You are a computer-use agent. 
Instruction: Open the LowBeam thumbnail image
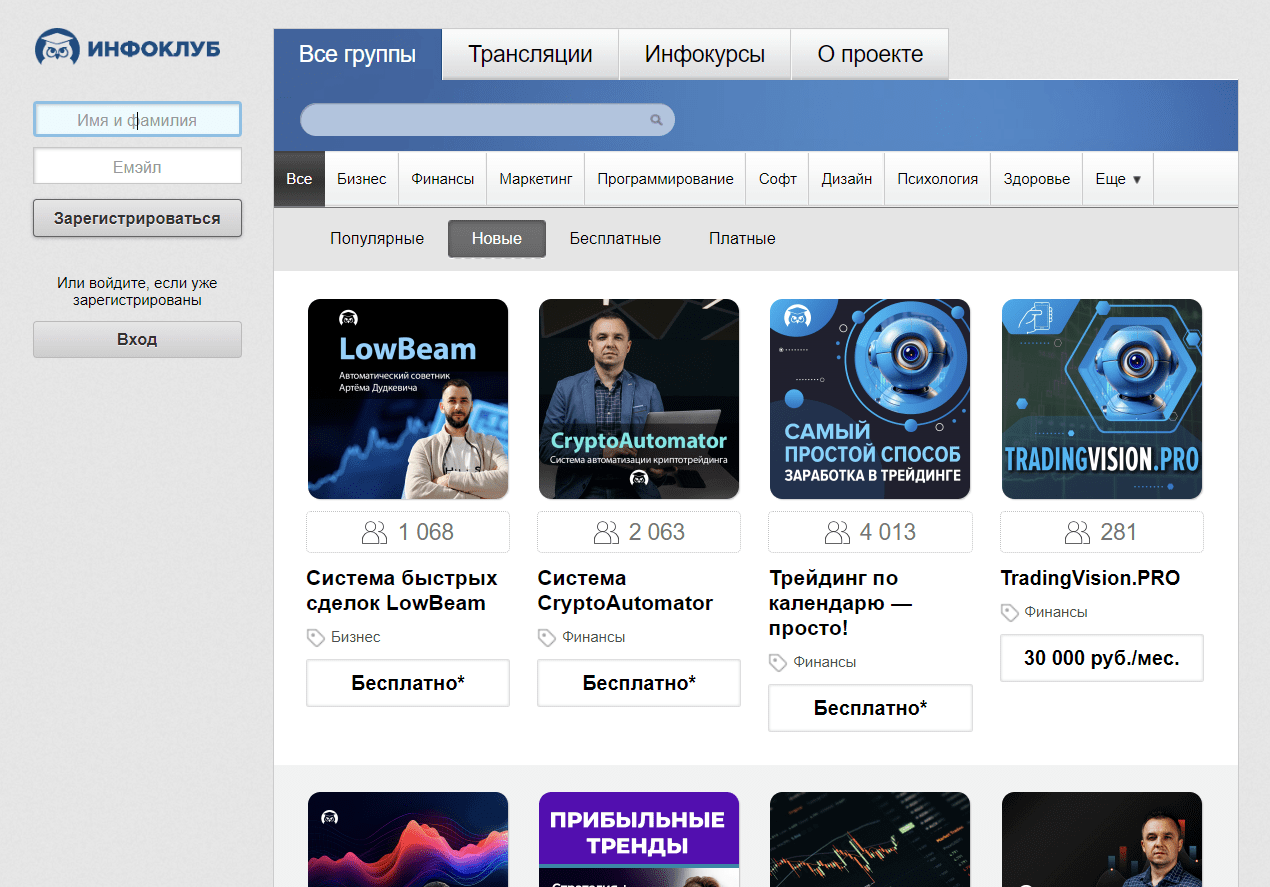[x=408, y=399]
